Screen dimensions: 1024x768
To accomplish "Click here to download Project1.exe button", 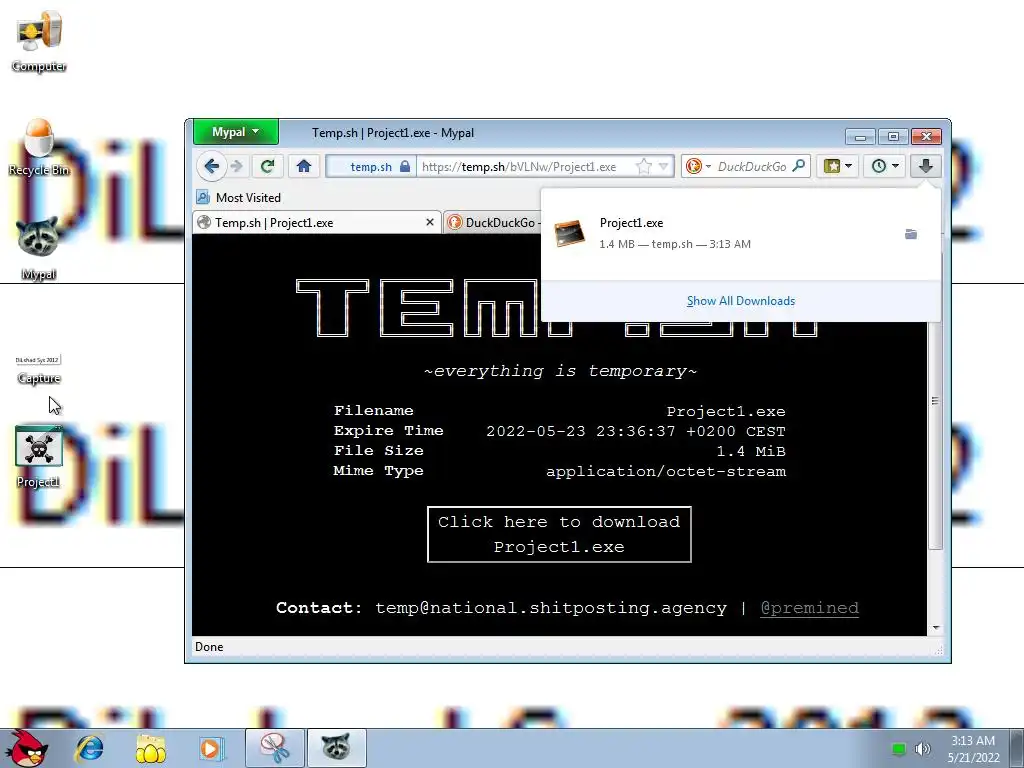I will pos(559,534).
